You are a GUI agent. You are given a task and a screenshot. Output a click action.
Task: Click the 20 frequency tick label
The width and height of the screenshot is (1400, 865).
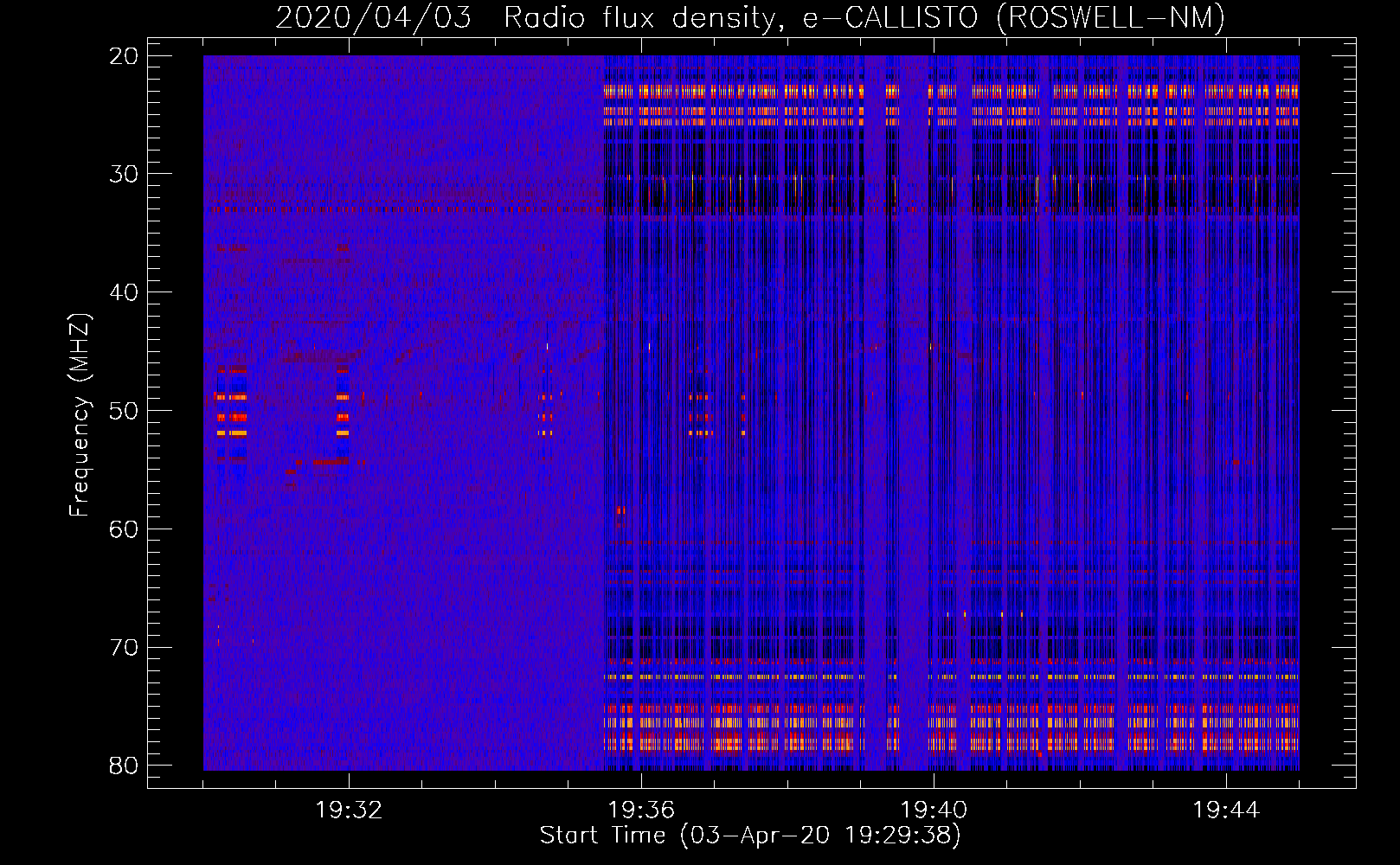pyautogui.click(x=125, y=56)
